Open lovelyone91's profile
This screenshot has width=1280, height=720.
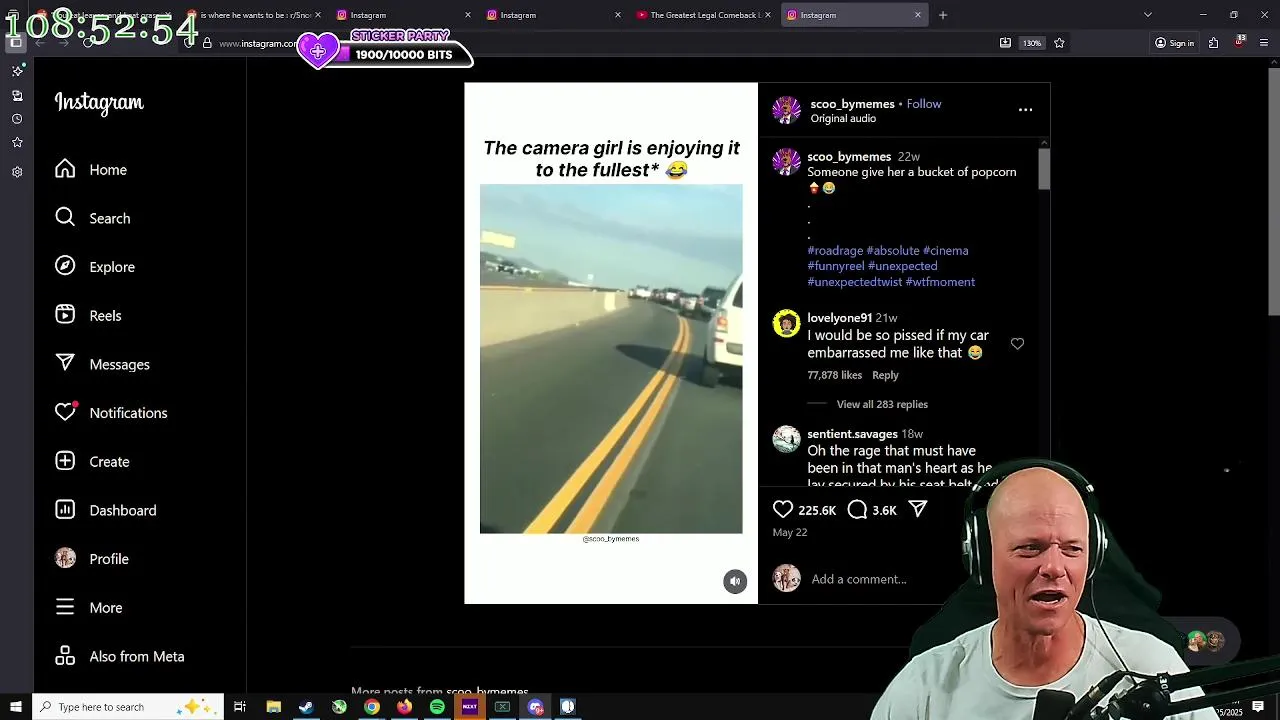[x=839, y=318]
